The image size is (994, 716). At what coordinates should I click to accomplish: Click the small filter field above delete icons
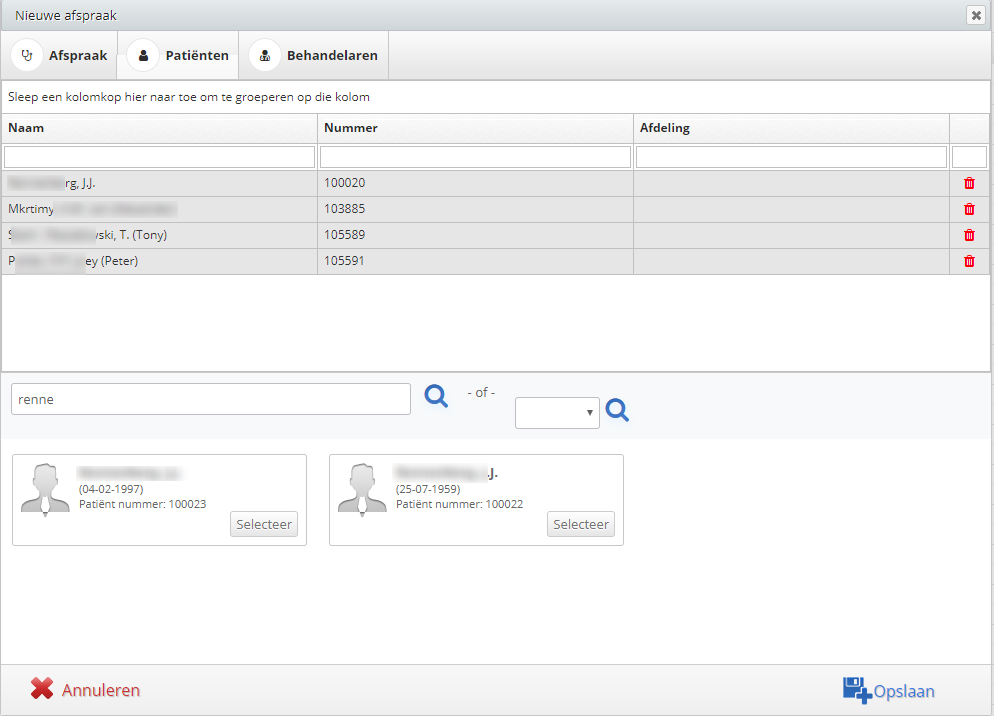(x=969, y=157)
